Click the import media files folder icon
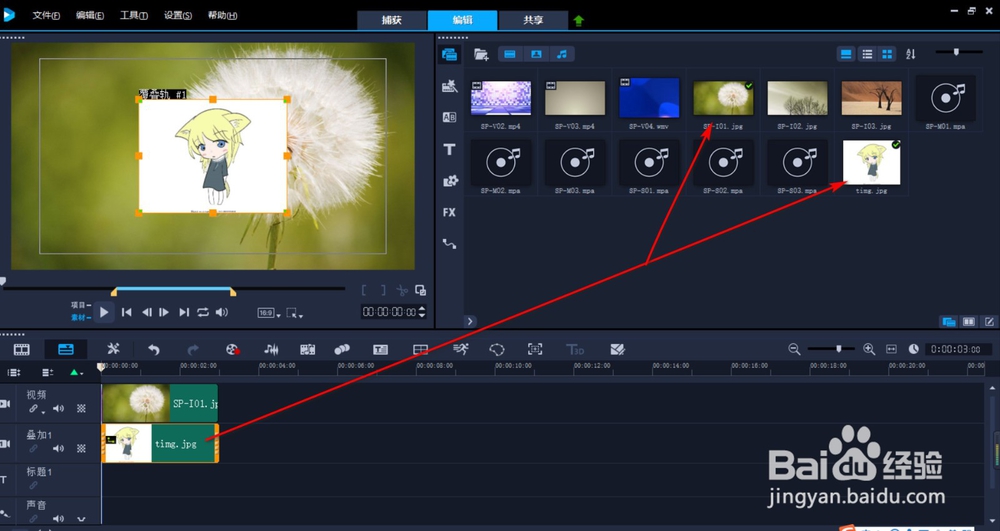 (x=482, y=55)
